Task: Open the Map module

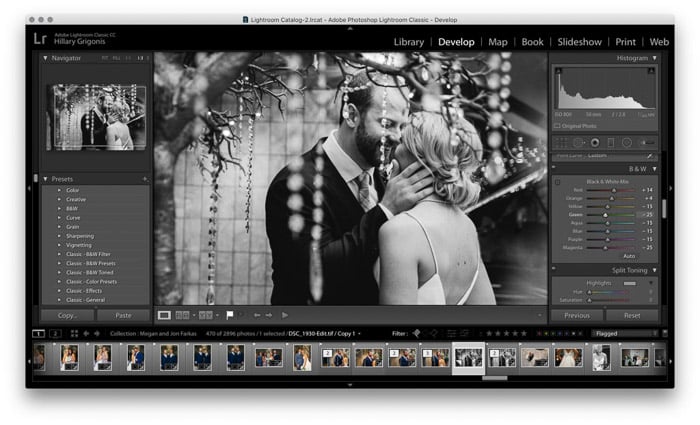Action: 497,42
